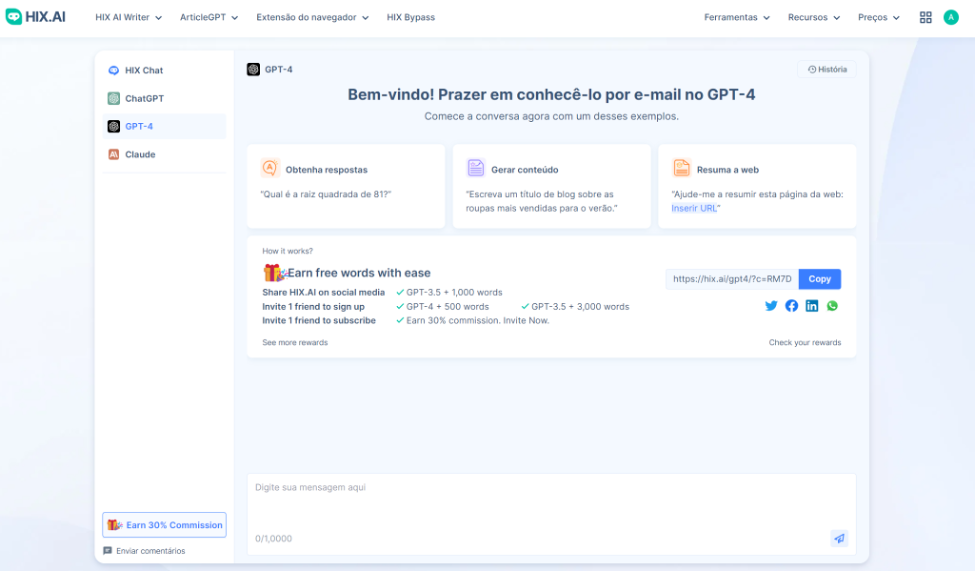The width and height of the screenshot is (977, 572).
Task: Click "Share HIX.AI on social media" text
Action: coord(323,292)
